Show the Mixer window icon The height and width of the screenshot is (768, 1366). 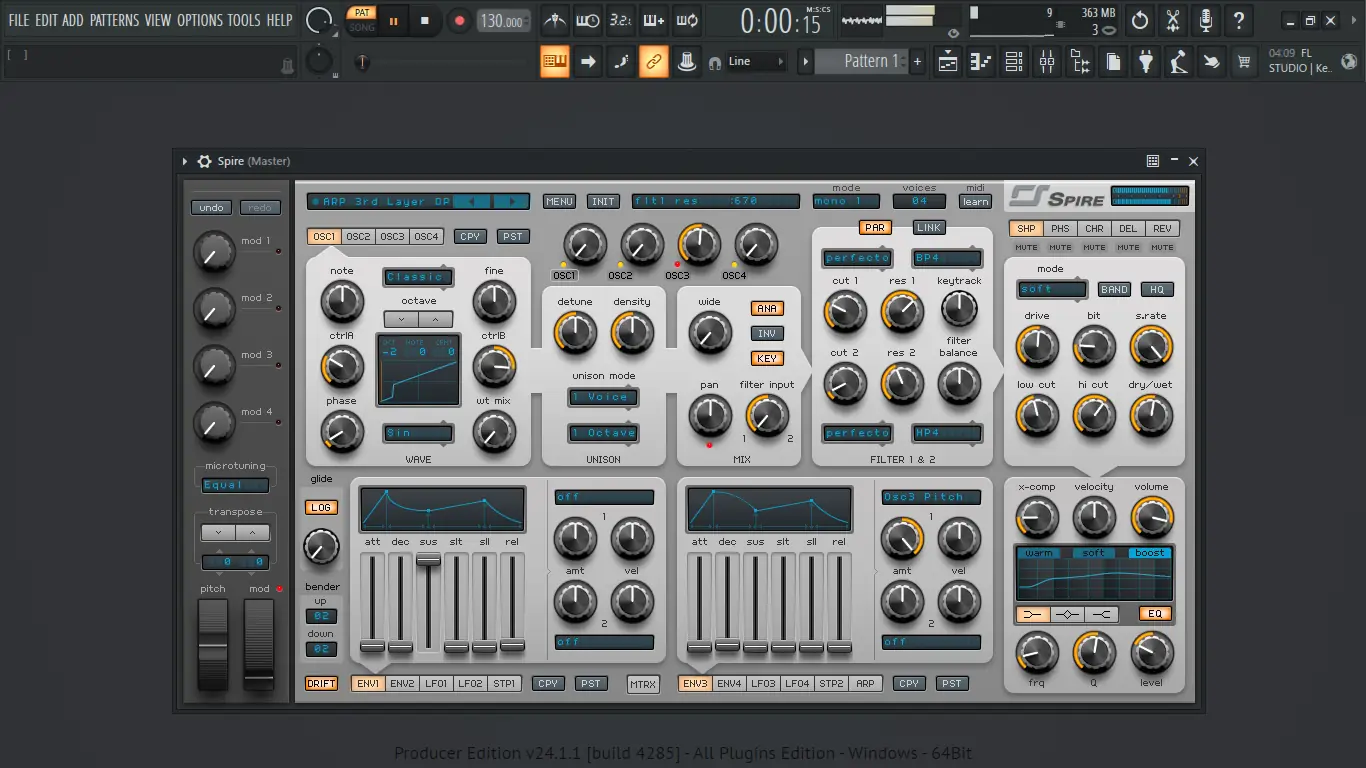(1046, 61)
